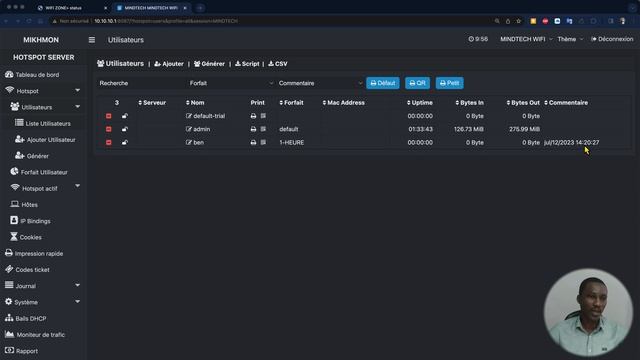This screenshot has height=360, width=640.
Task: Sort table by Mac Address column
Action: 344,103
